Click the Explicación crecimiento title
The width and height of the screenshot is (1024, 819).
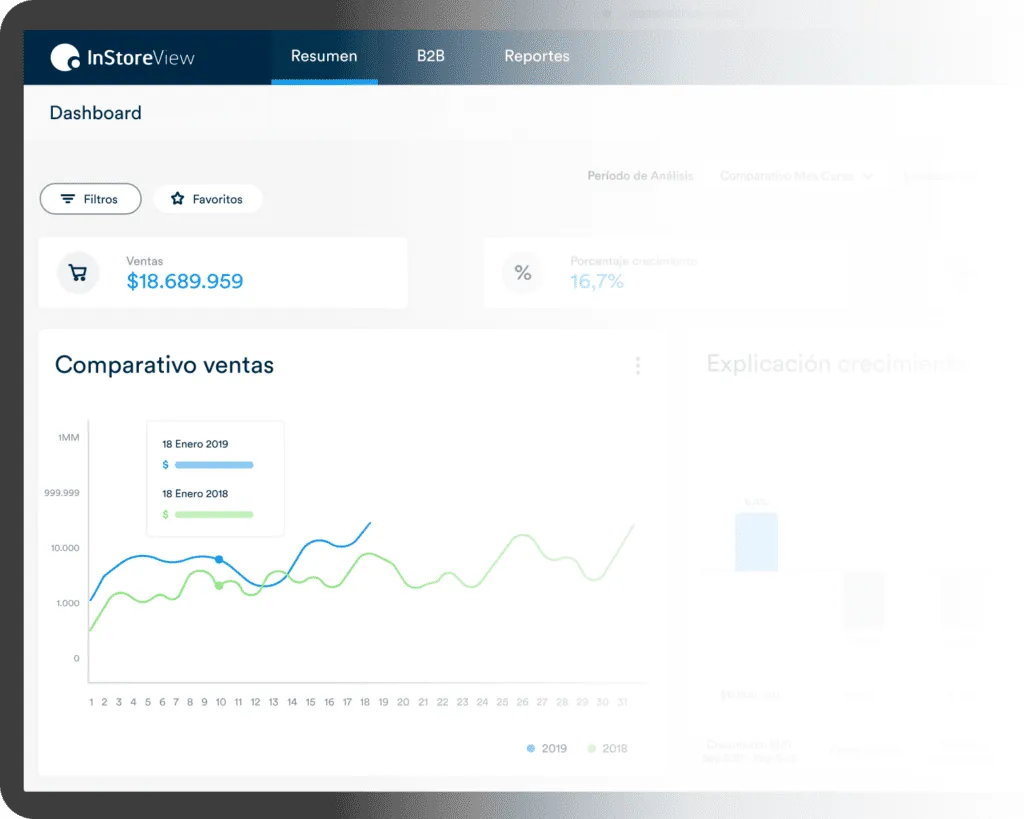point(837,364)
